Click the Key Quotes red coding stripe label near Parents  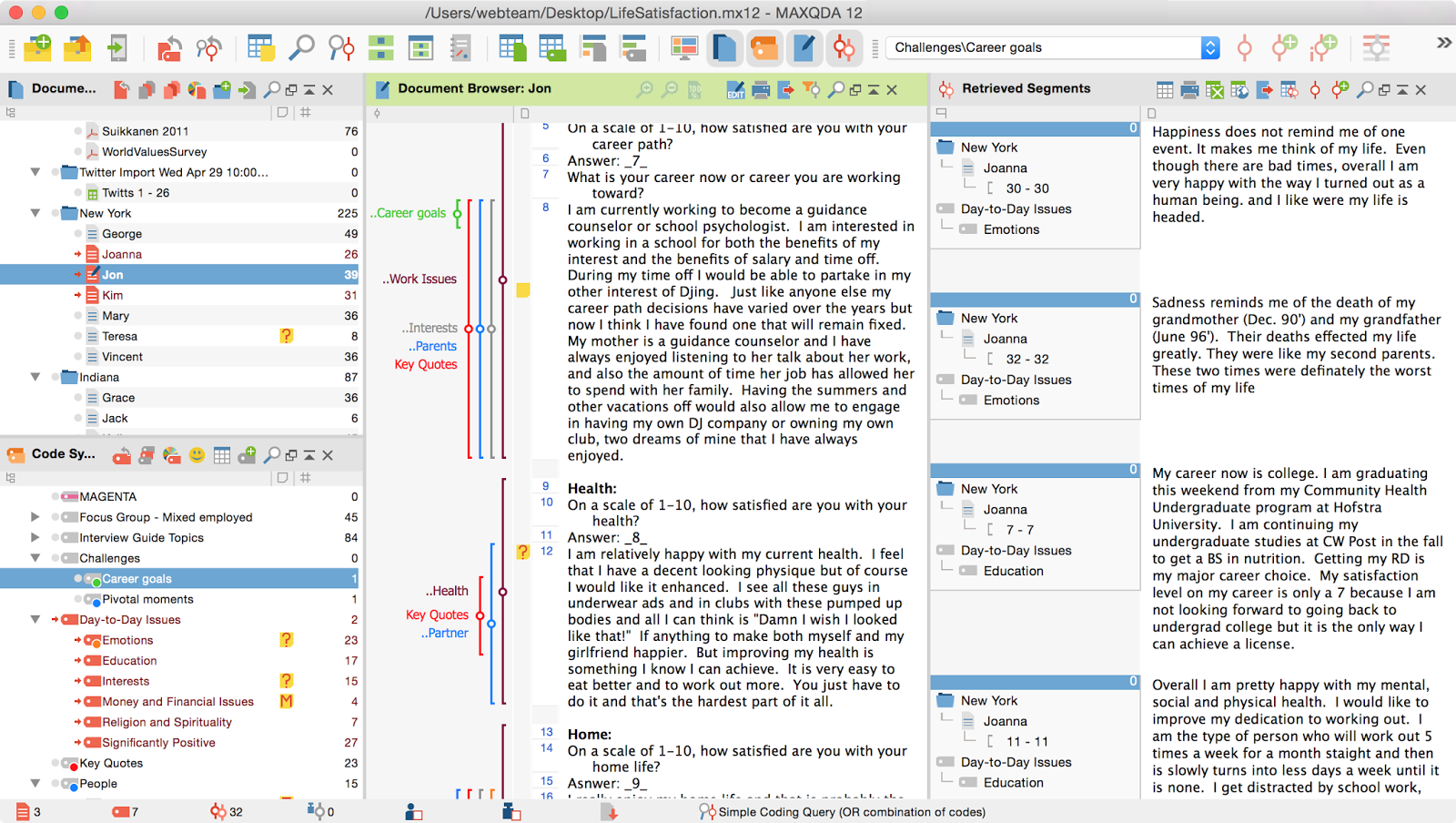tap(426, 364)
